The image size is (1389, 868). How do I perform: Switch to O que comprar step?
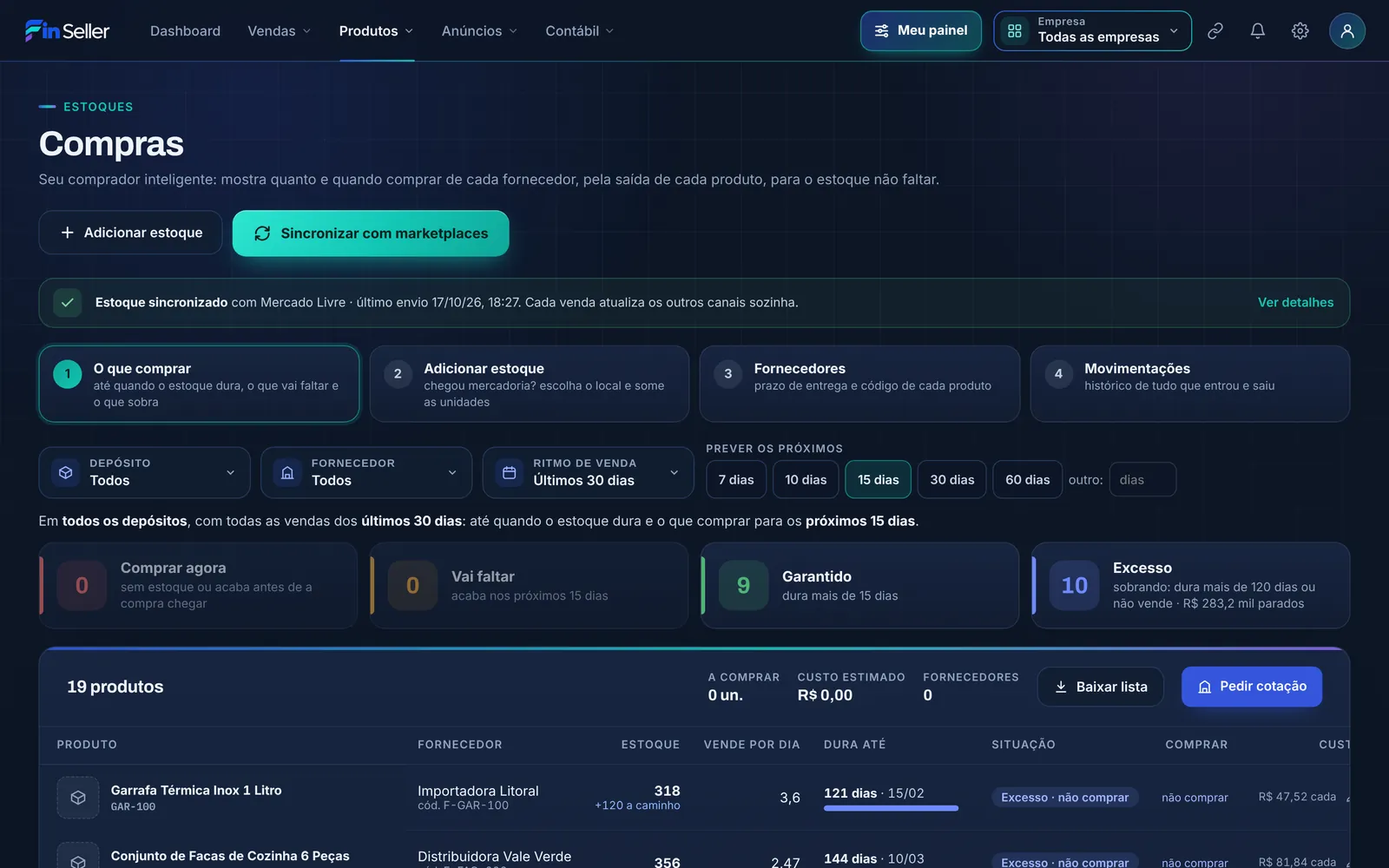click(199, 385)
